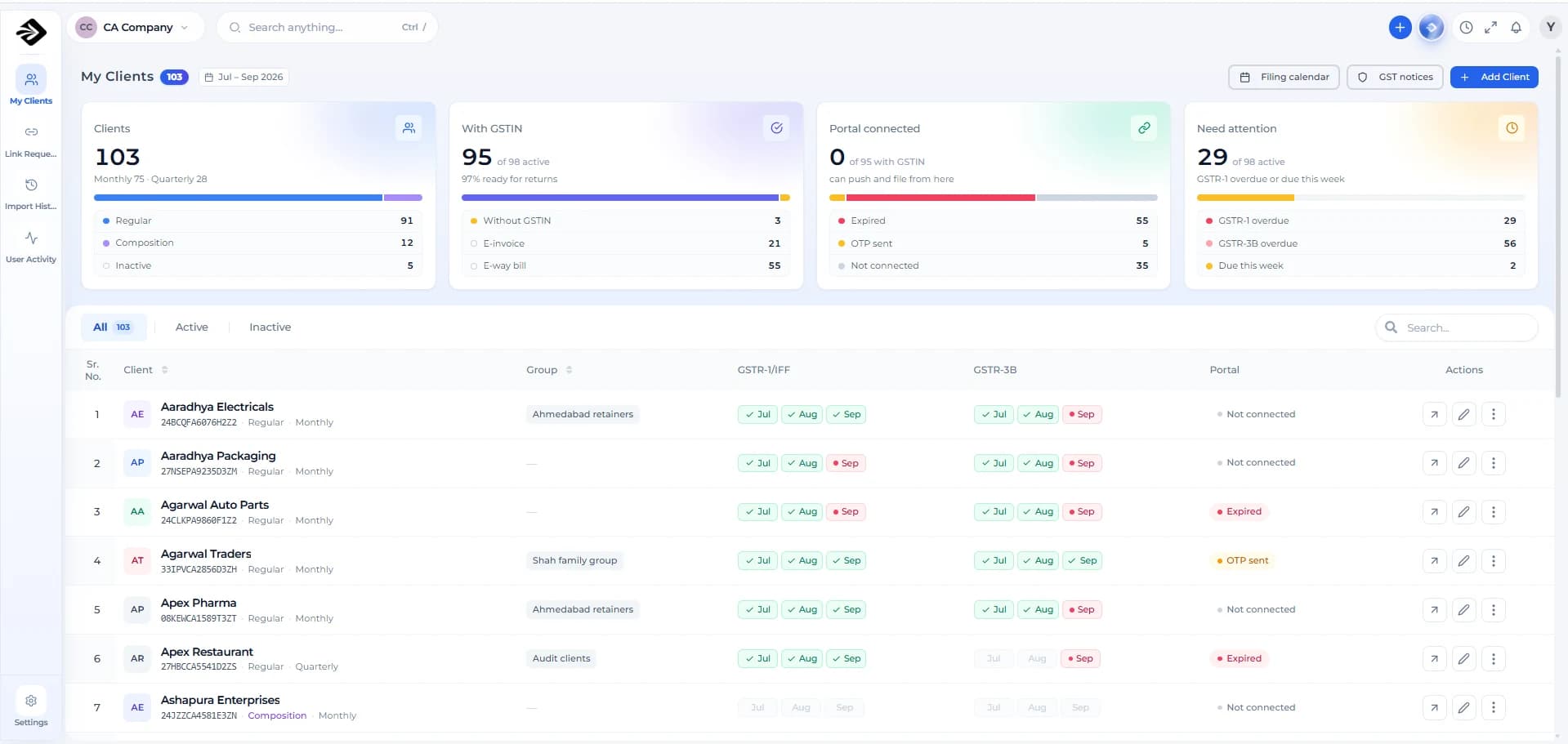Switch to the Active tab
This screenshot has width=1568, height=744.
pos(192,327)
